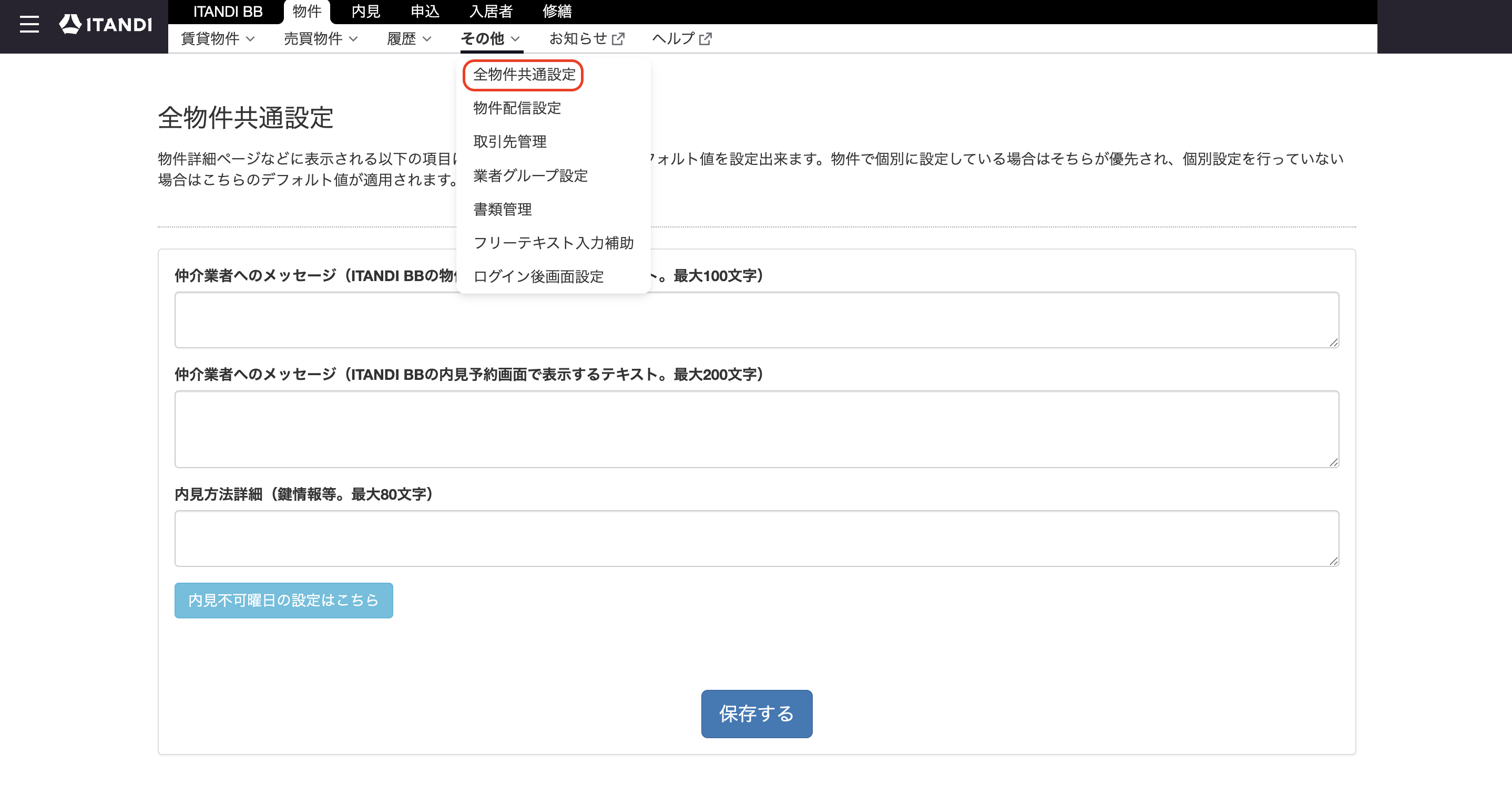Viewport: 1512px width, 786px height.
Task: Open the hamburger menu icon
Action: click(29, 25)
